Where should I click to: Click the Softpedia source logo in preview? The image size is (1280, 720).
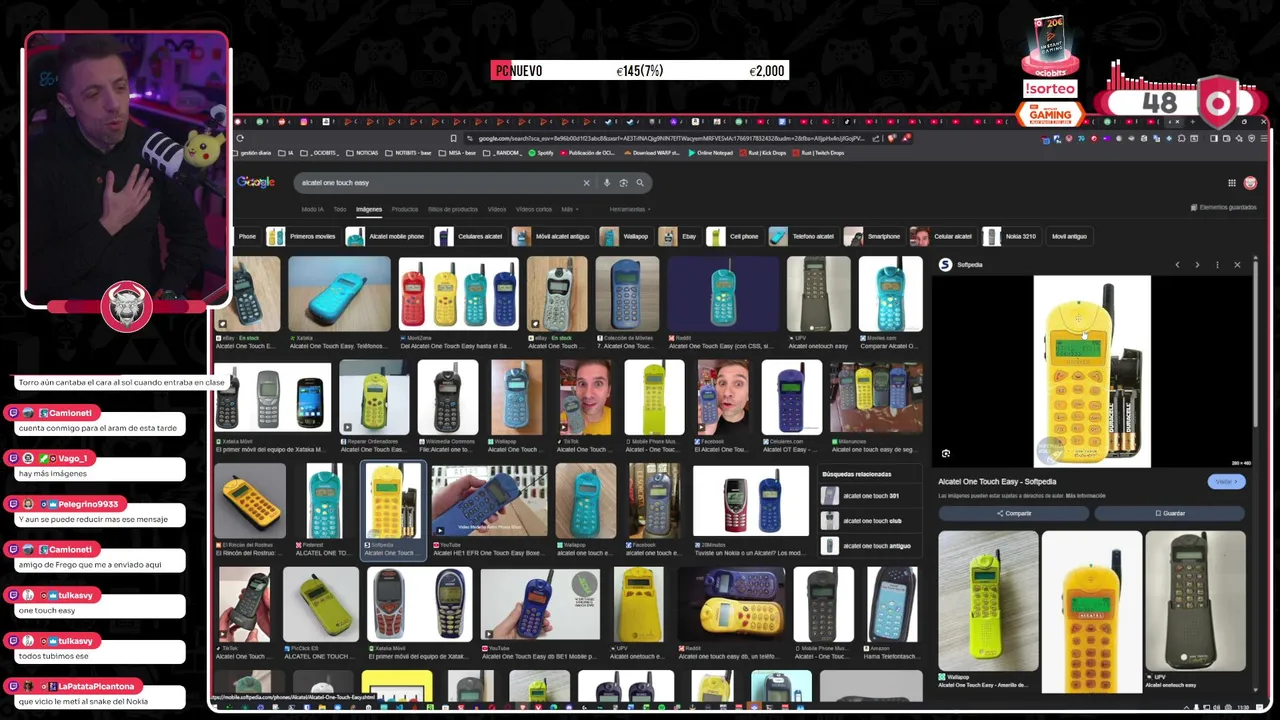click(x=945, y=265)
